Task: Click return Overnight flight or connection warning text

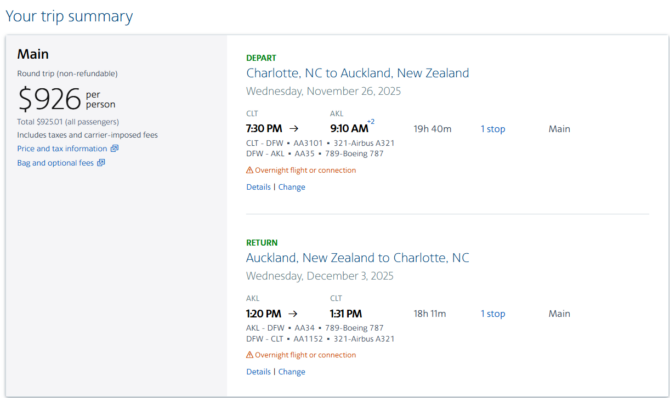Action: [305, 355]
